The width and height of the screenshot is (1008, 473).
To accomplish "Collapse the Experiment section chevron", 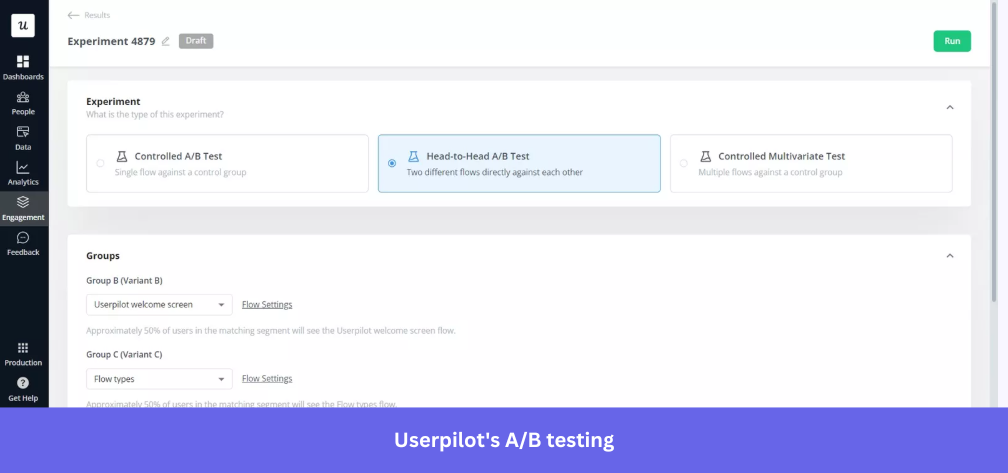I will pyautogui.click(x=950, y=107).
